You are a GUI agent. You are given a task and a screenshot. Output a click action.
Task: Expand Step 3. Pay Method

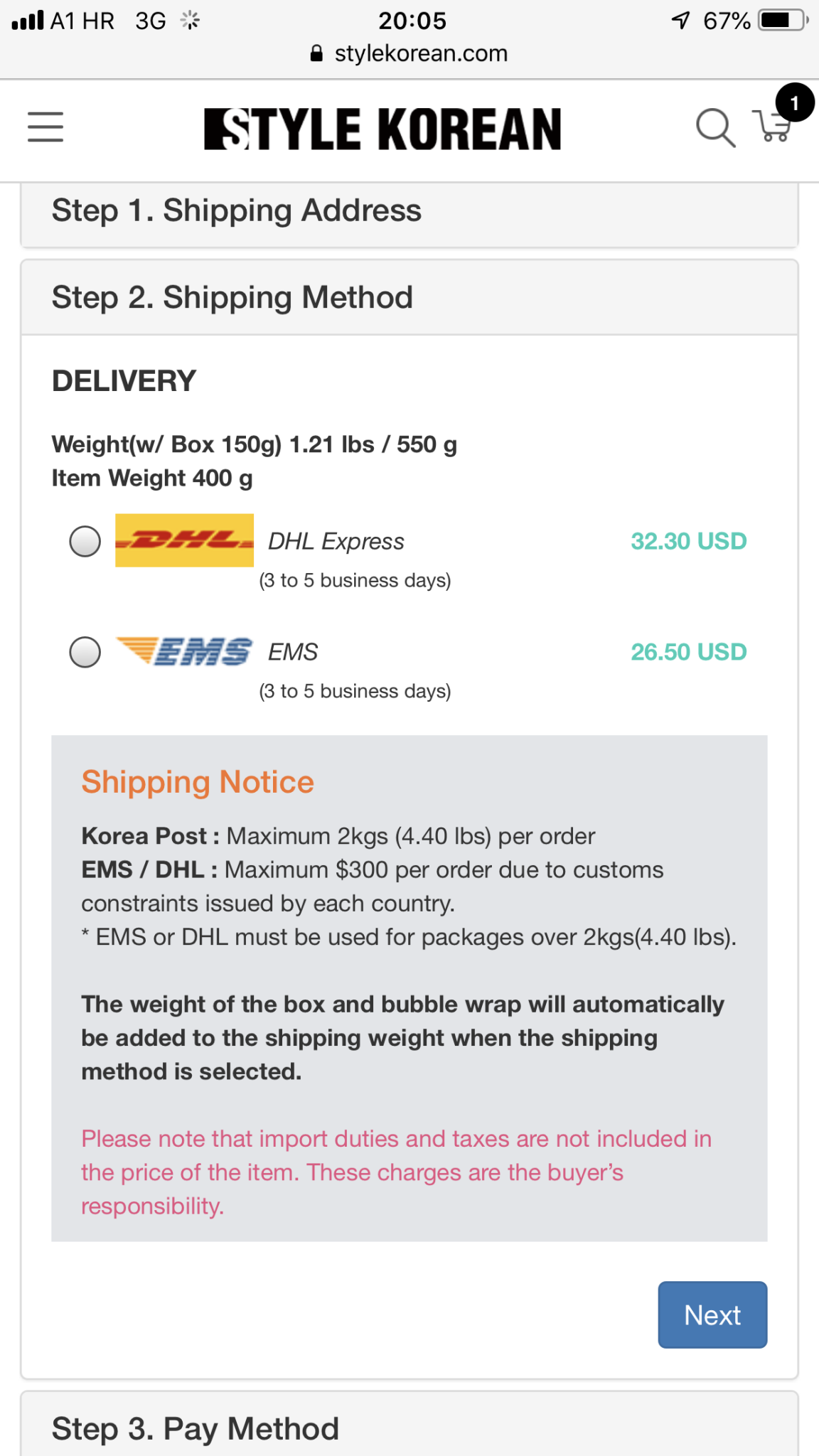click(x=196, y=1428)
